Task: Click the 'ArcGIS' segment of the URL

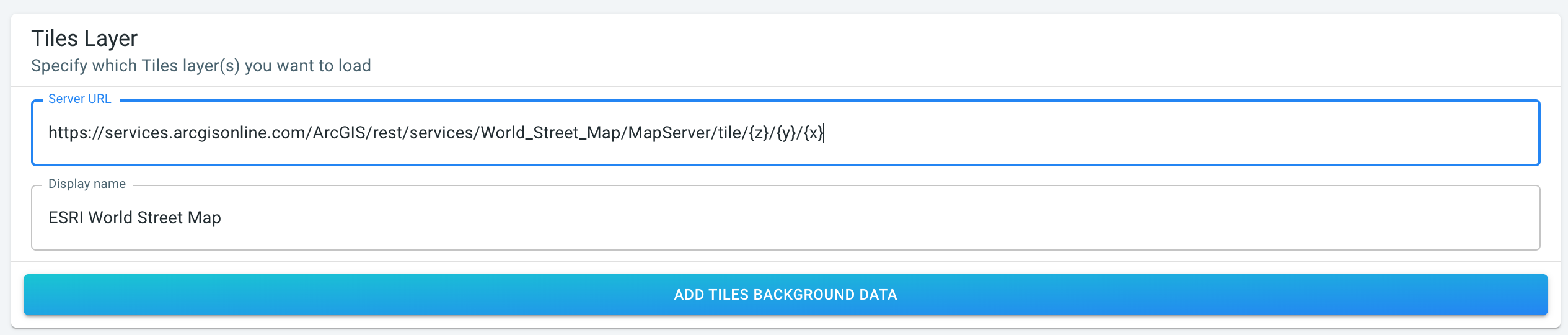Action: [338, 133]
